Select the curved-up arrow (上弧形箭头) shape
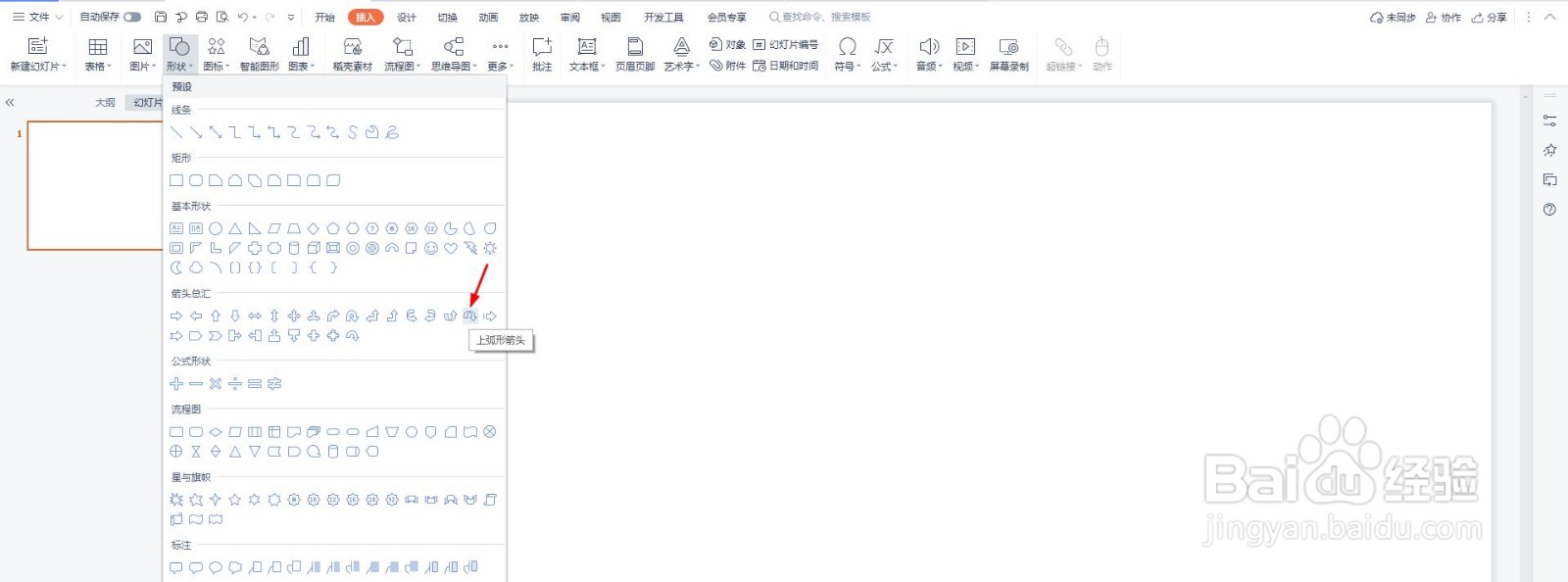Image resolution: width=1568 pixels, height=582 pixels. [x=470, y=315]
